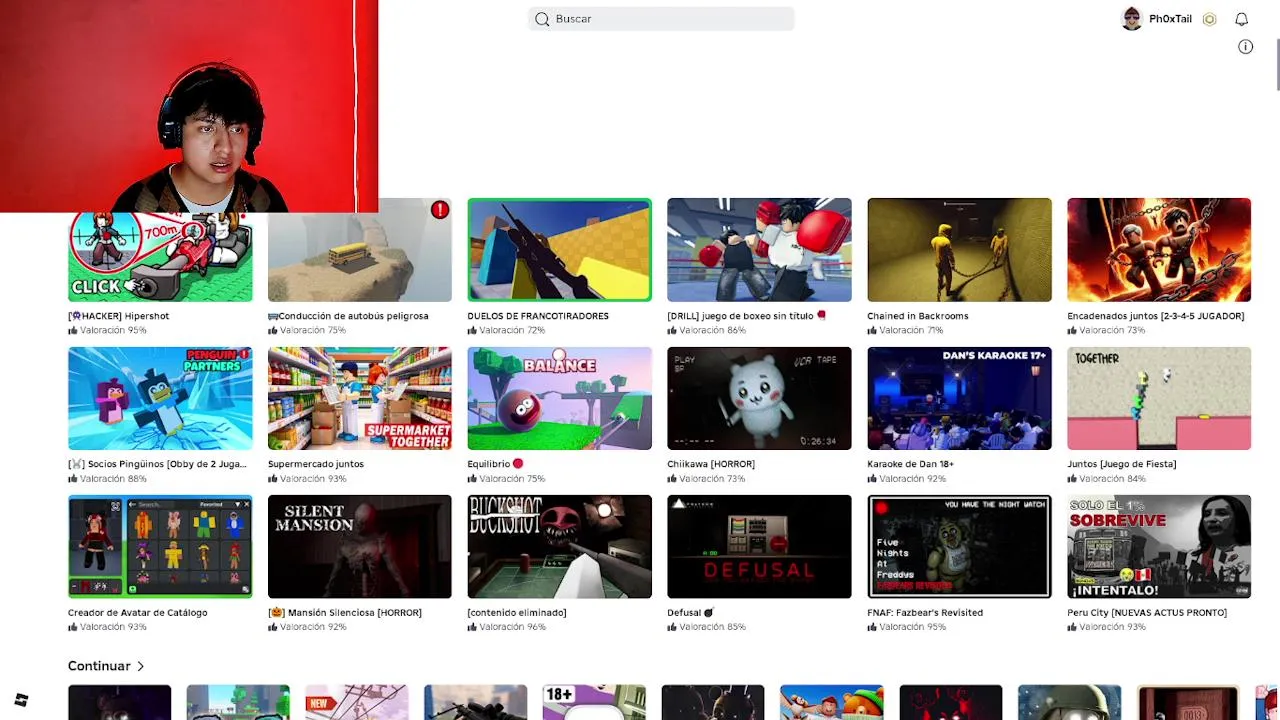The width and height of the screenshot is (1280, 720).
Task: Click thumbs-up icon under Peru City
Action: click(x=1073, y=627)
